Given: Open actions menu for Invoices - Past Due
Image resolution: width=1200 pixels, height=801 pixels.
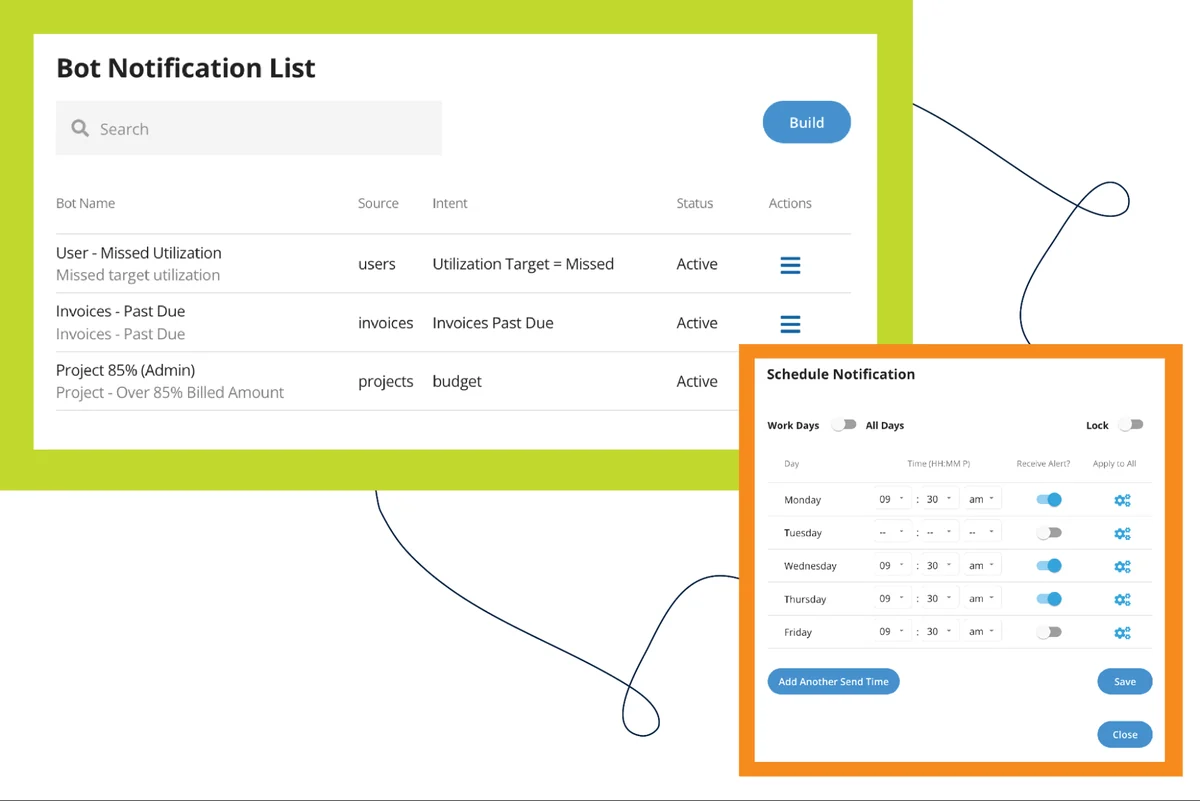Looking at the screenshot, I should click(790, 324).
